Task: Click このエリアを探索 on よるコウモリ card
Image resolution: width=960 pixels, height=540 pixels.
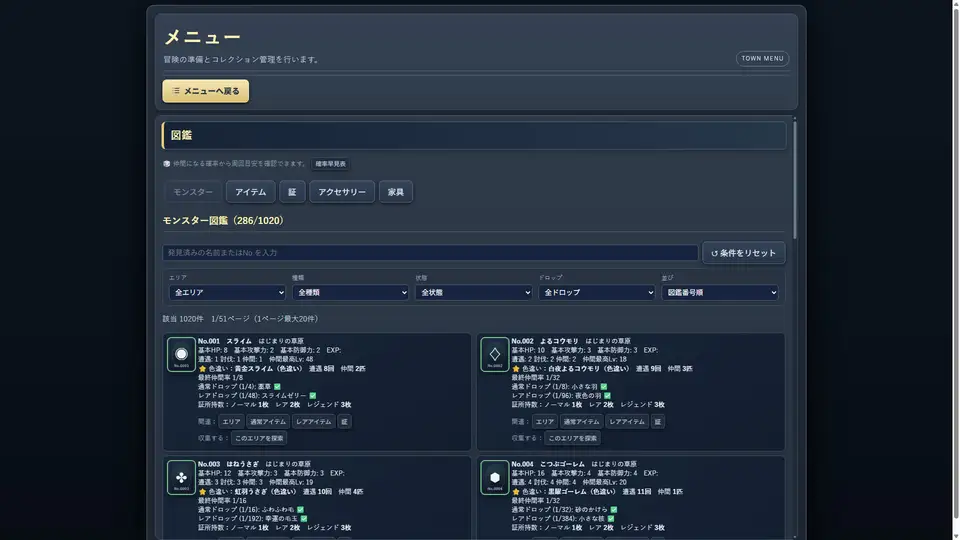Action: tap(572, 438)
